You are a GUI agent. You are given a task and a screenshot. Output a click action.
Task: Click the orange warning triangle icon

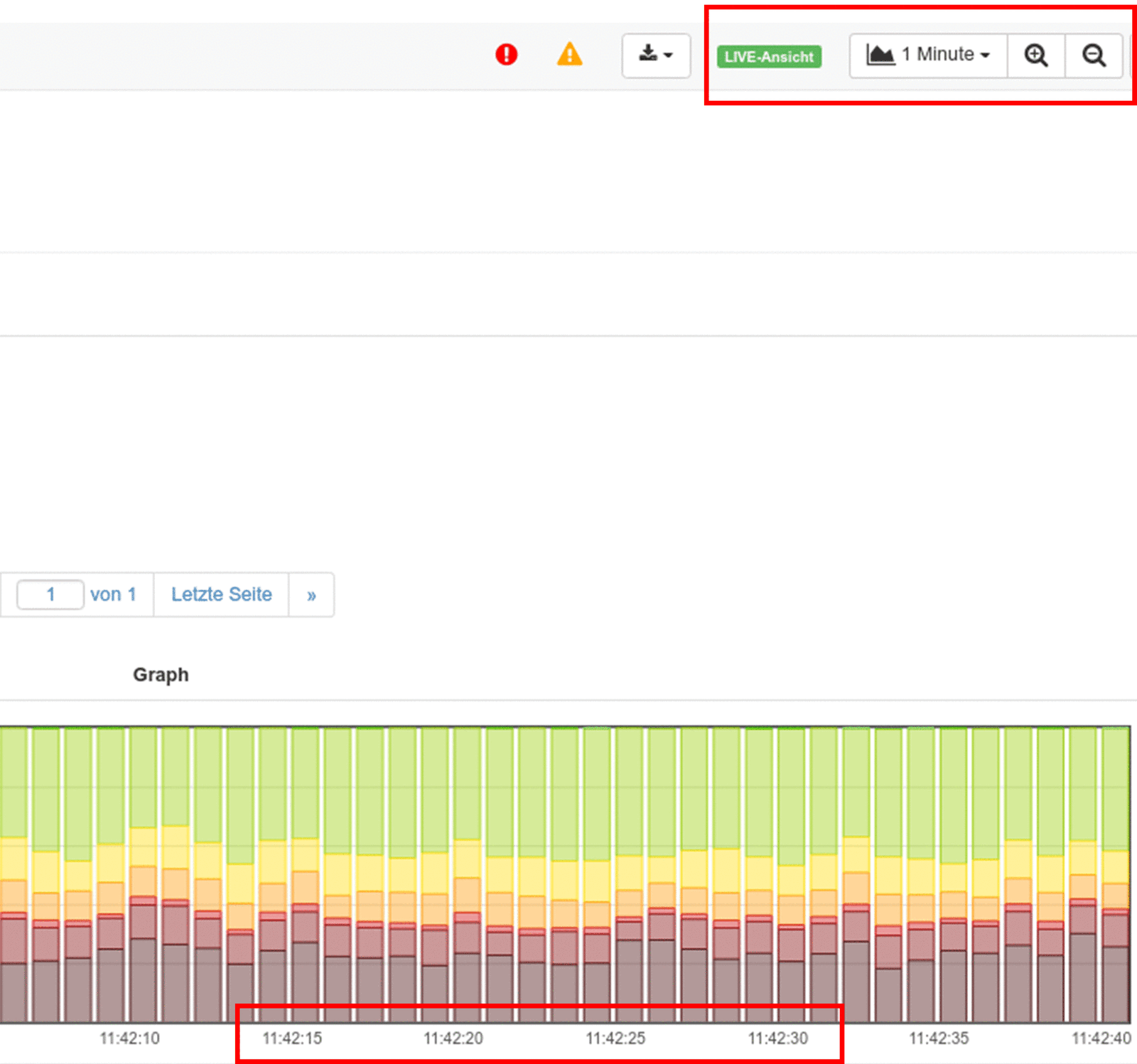[x=569, y=55]
